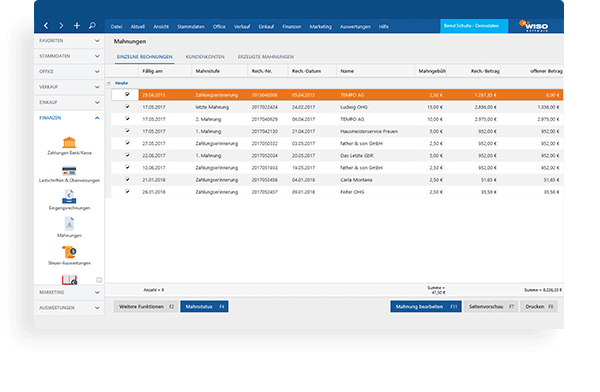This screenshot has width=600, height=392.
Task: Open Zahlungen Bank/Kasse icon
Action: point(69,142)
